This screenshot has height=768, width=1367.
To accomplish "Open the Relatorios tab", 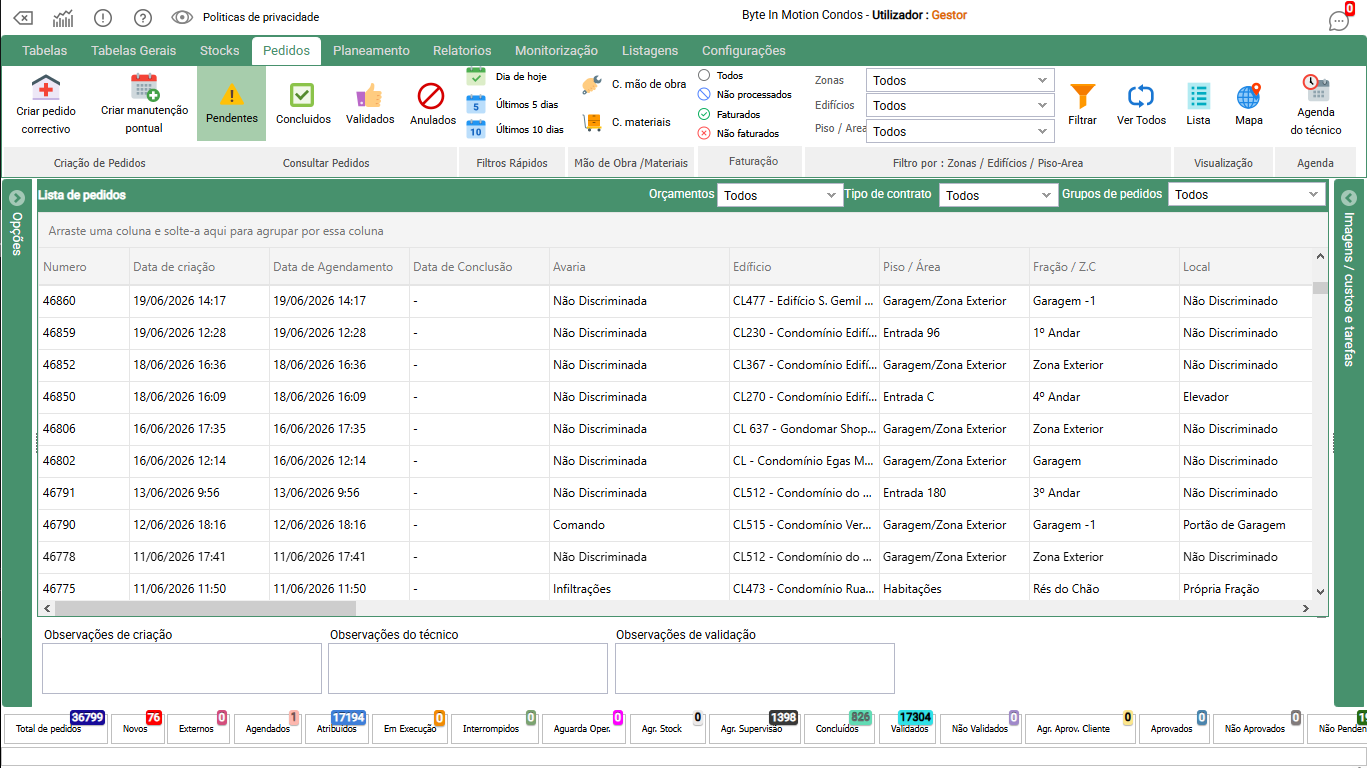I will pos(462,51).
